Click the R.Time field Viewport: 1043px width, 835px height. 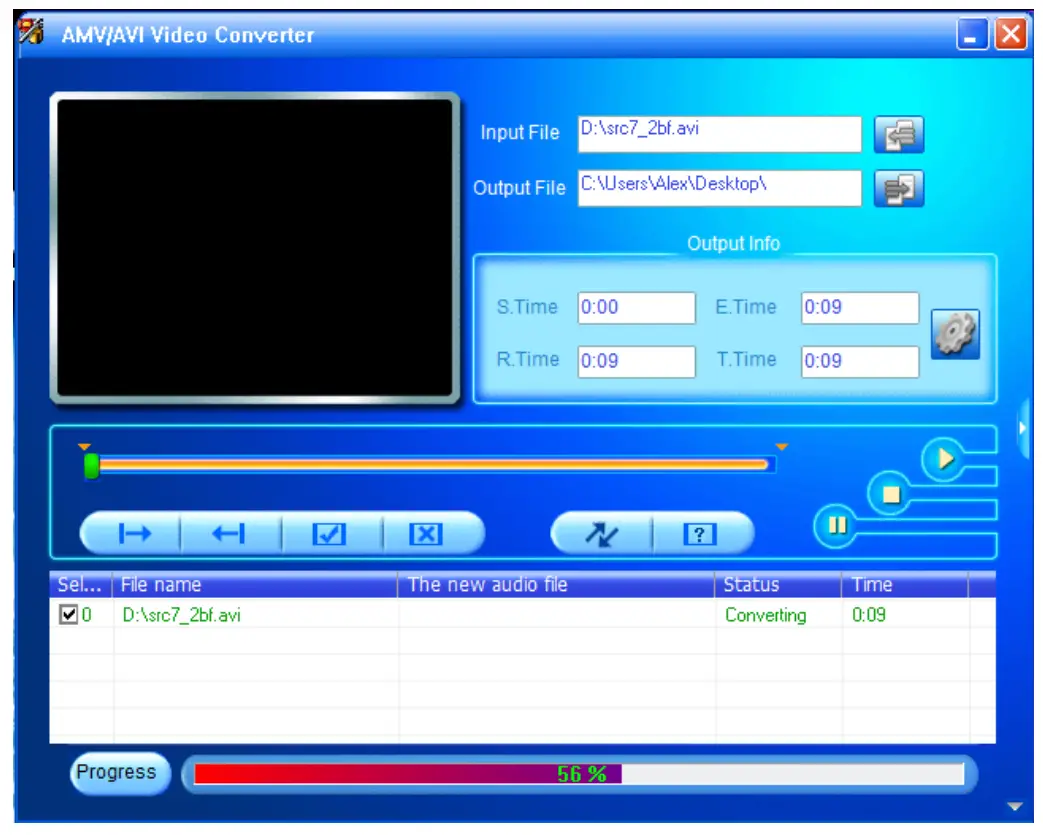pyautogui.click(x=637, y=361)
